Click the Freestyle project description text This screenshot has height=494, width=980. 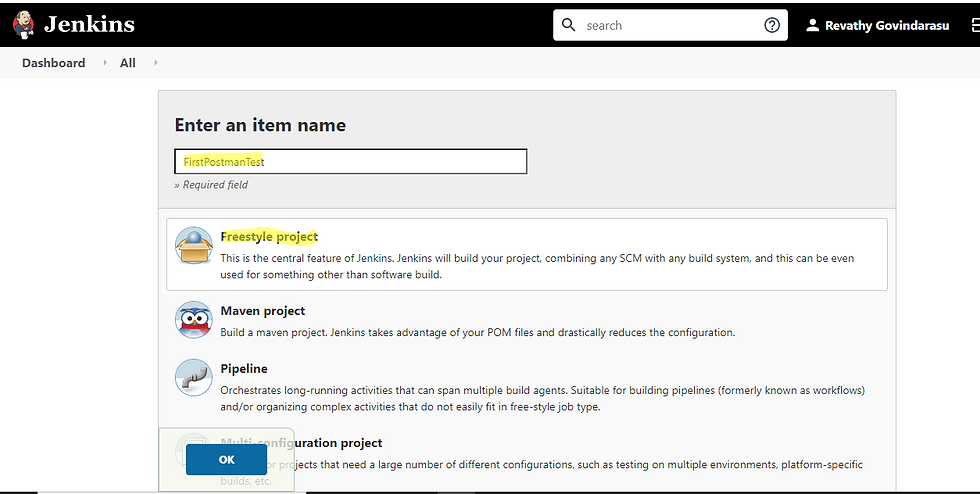tap(537, 266)
